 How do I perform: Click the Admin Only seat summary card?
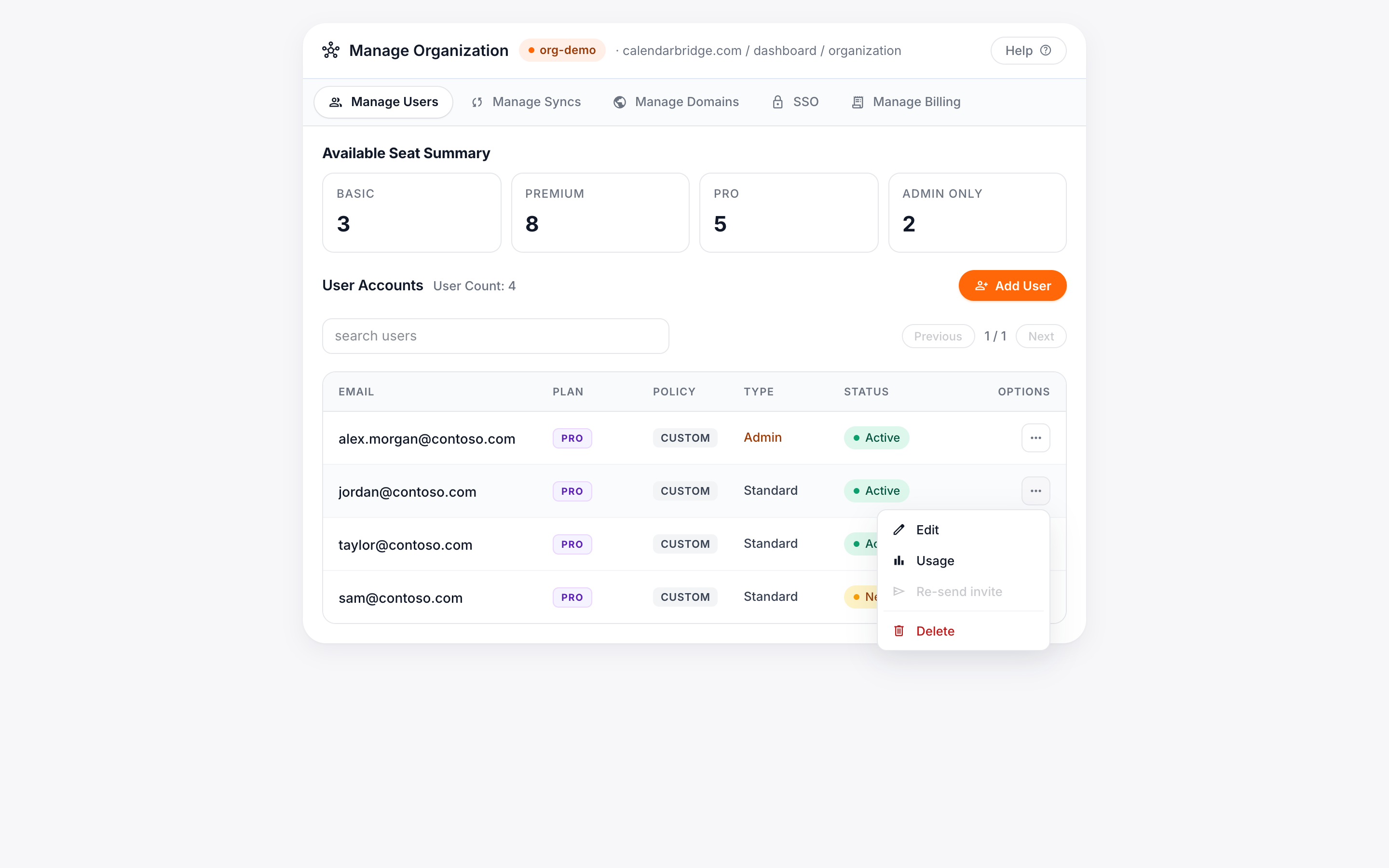pos(977,212)
